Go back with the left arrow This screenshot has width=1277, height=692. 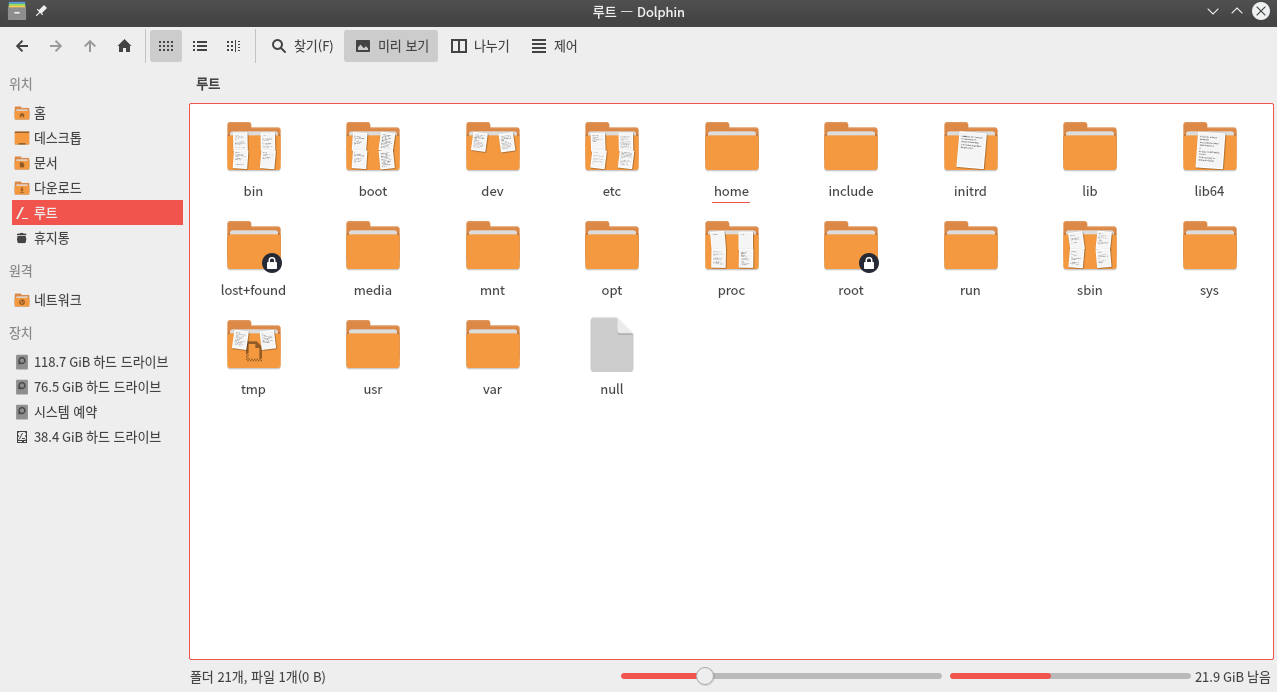(x=22, y=46)
